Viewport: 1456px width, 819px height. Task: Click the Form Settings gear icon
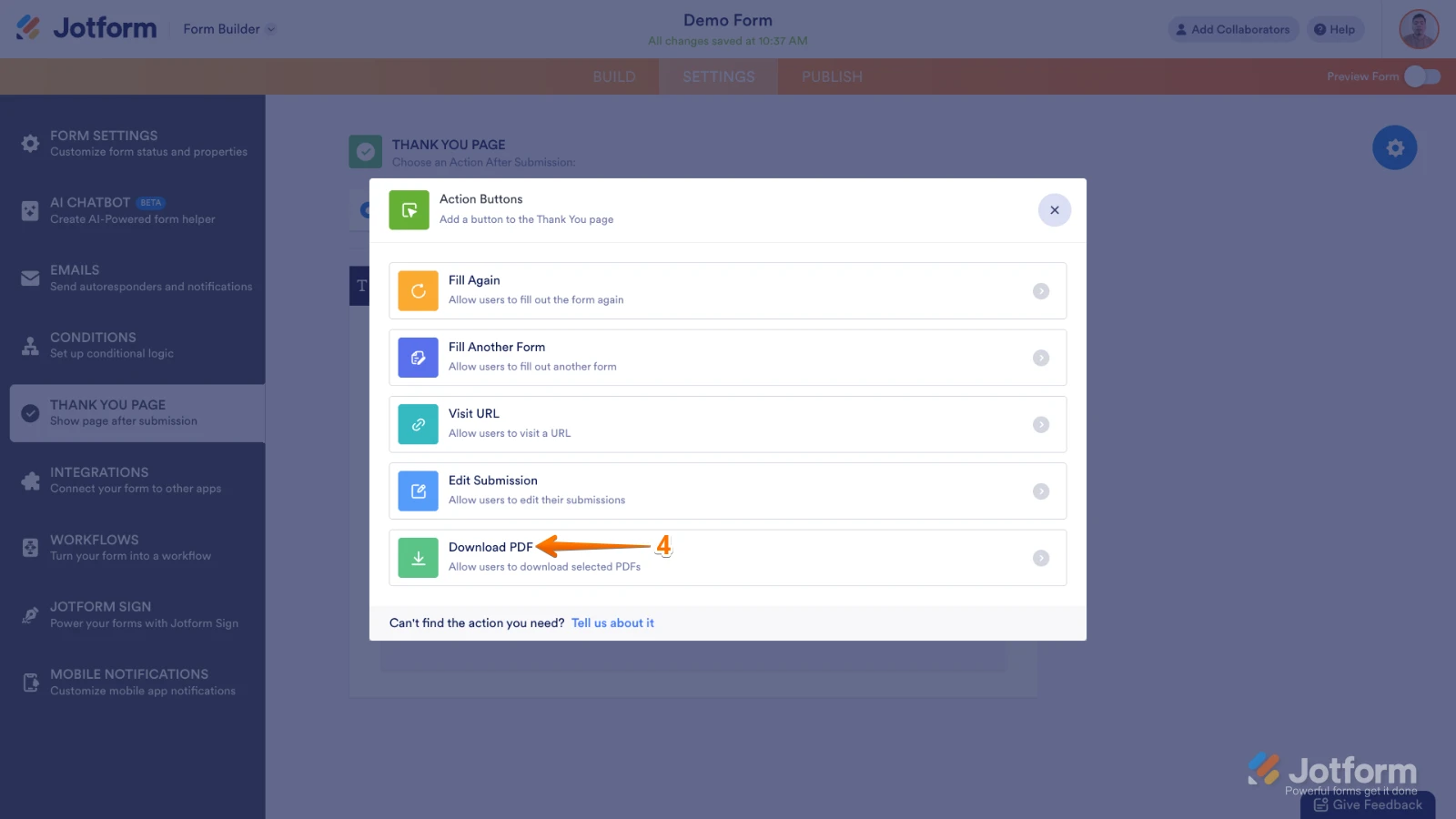[x=30, y=143]
